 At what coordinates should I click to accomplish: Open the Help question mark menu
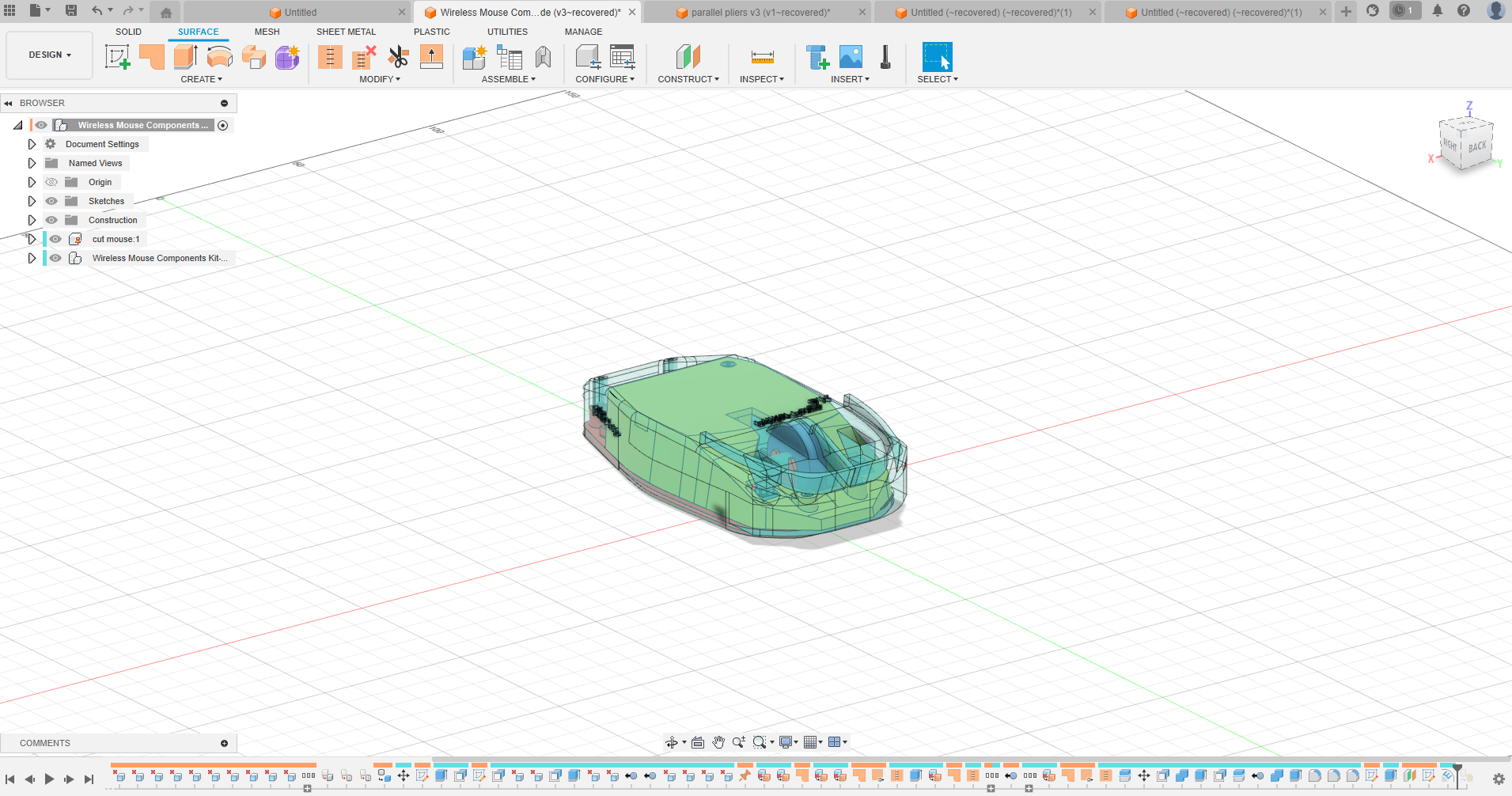(x=1464, y=10)
